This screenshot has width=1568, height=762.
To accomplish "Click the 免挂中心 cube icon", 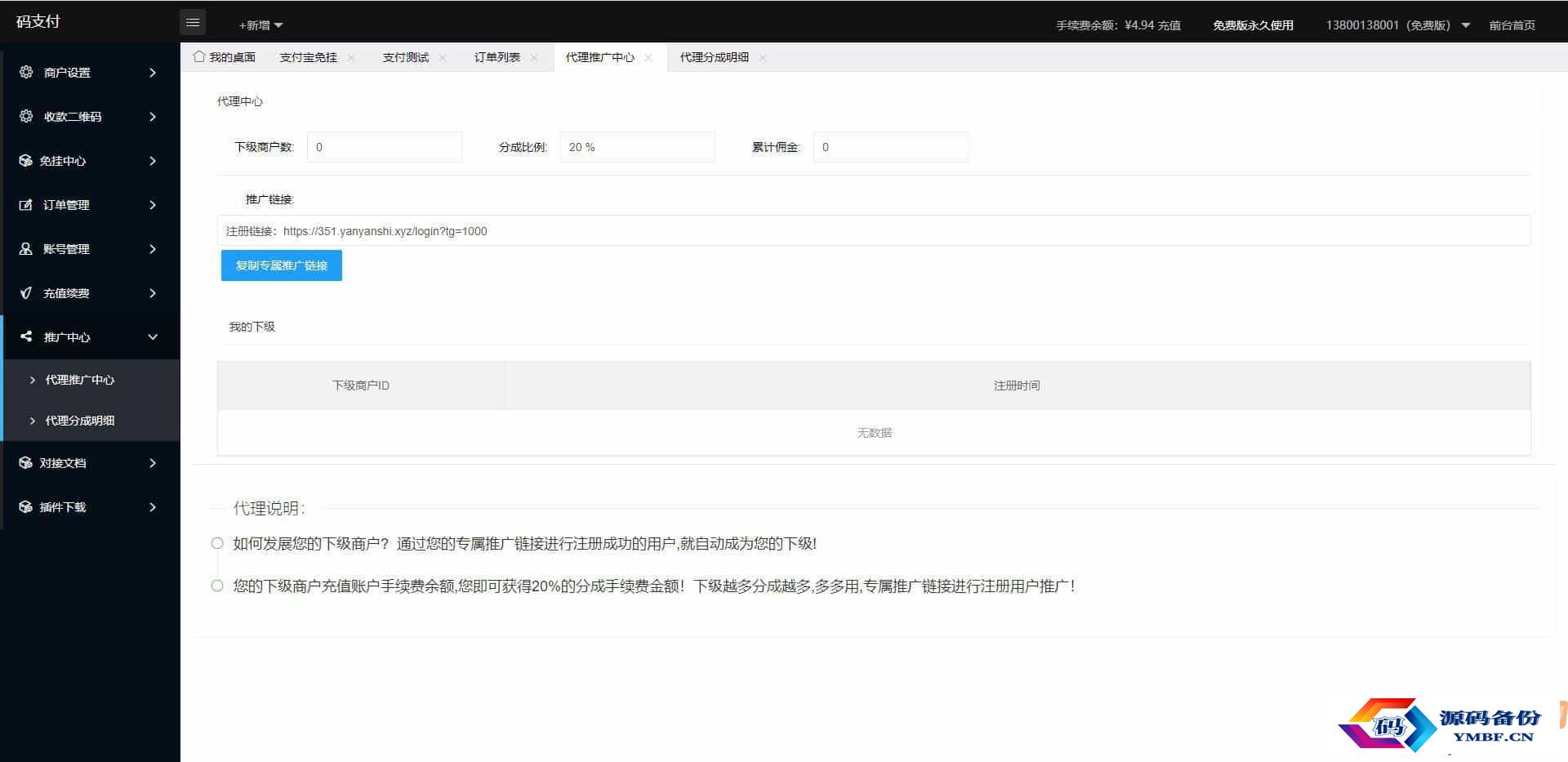I will [26, 160].
